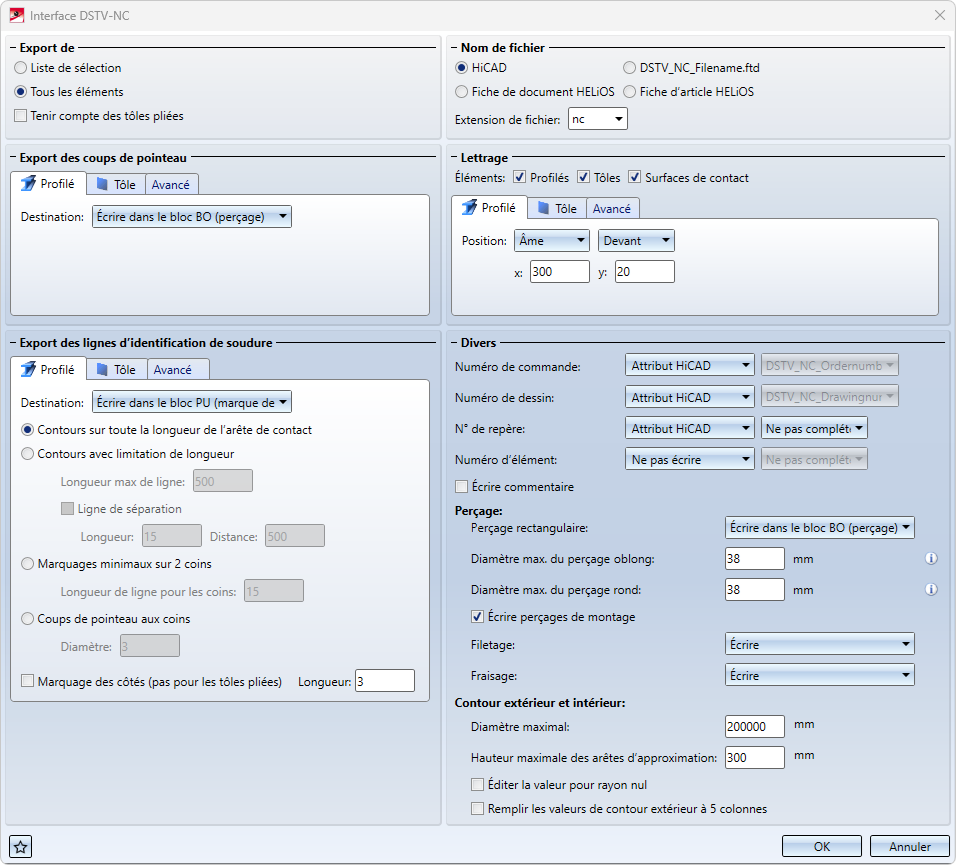This screenshot has width=956, height=865.
Task: Open the Filetage dropdown list
Action: (819, 645)
